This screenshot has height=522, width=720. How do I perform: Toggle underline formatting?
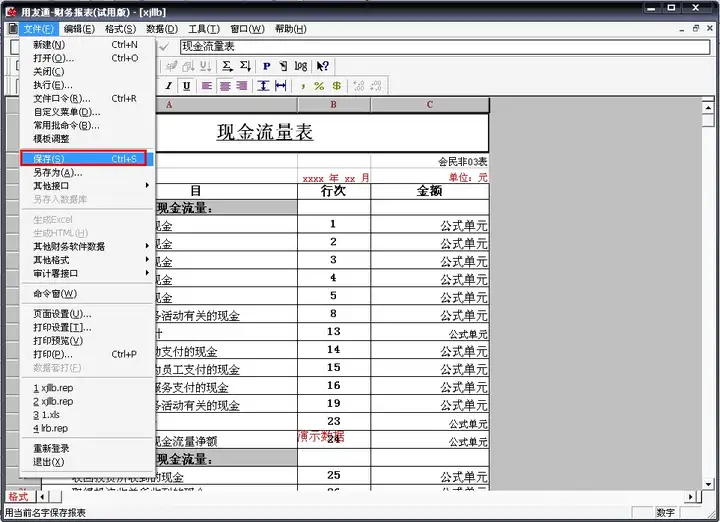(x=186, y=86)
